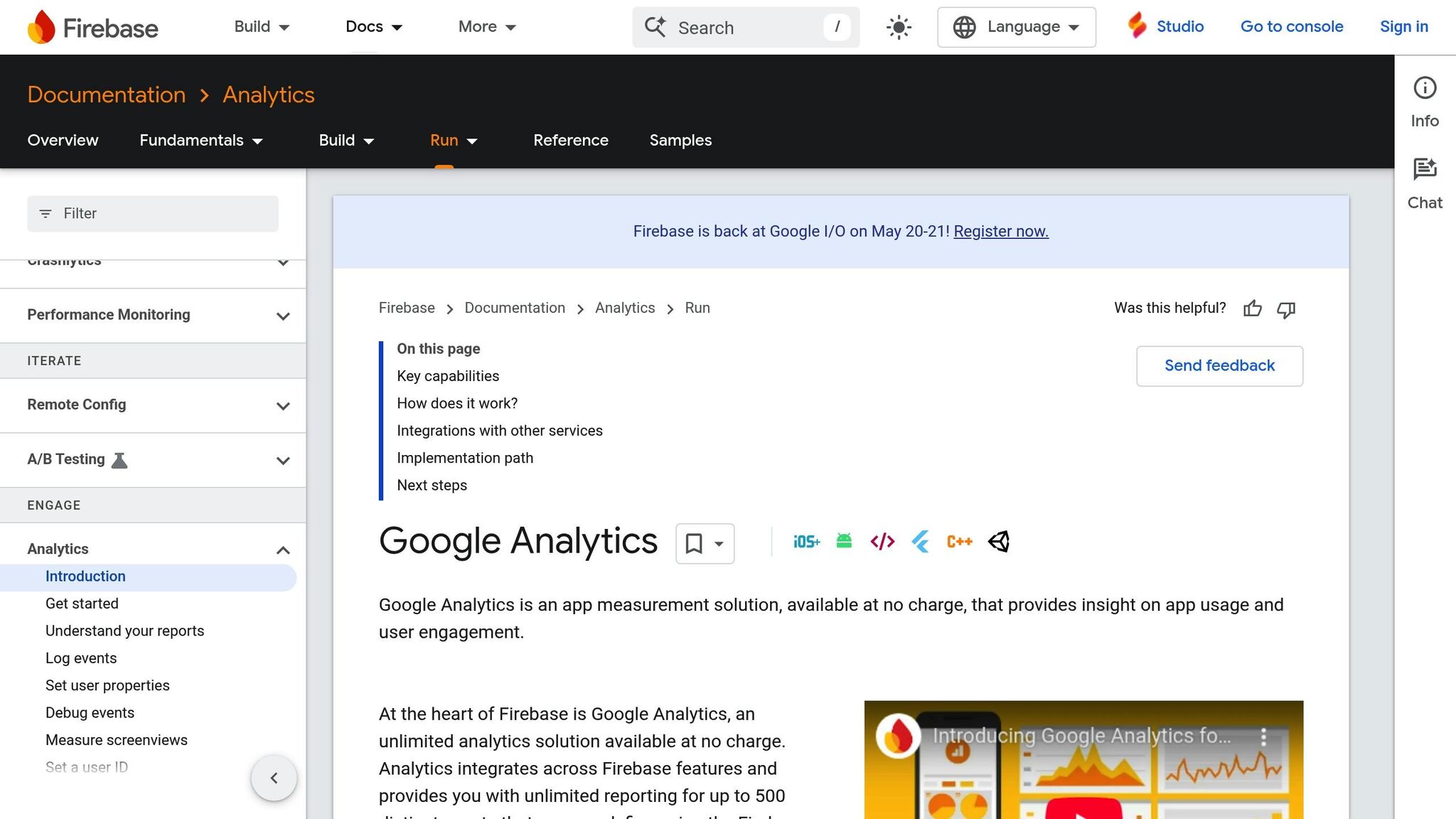Viewport: 1456px width, 819px height.
Task: Bookmark this Google Analytics page
Action: (694, 544)
